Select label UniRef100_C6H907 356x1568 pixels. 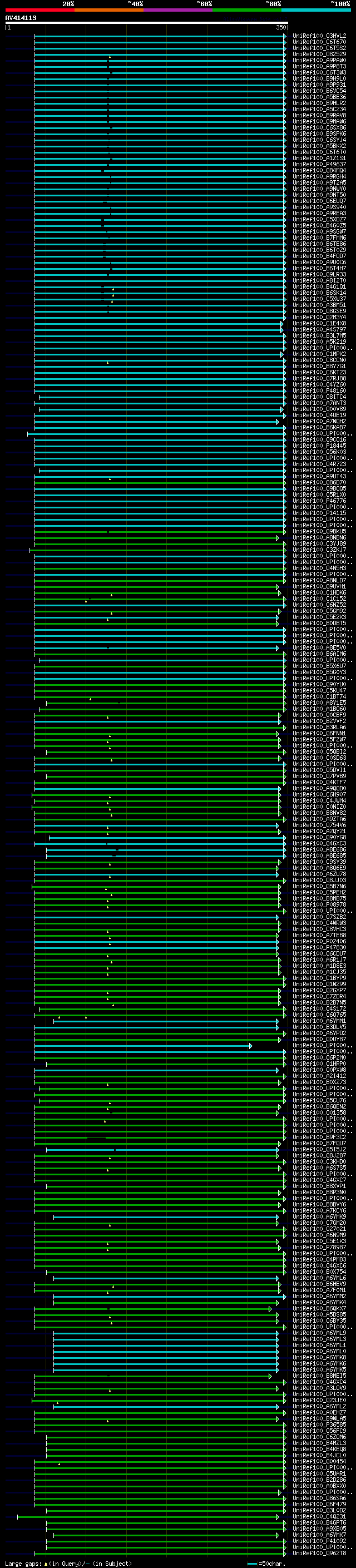(x=319, y=794)
